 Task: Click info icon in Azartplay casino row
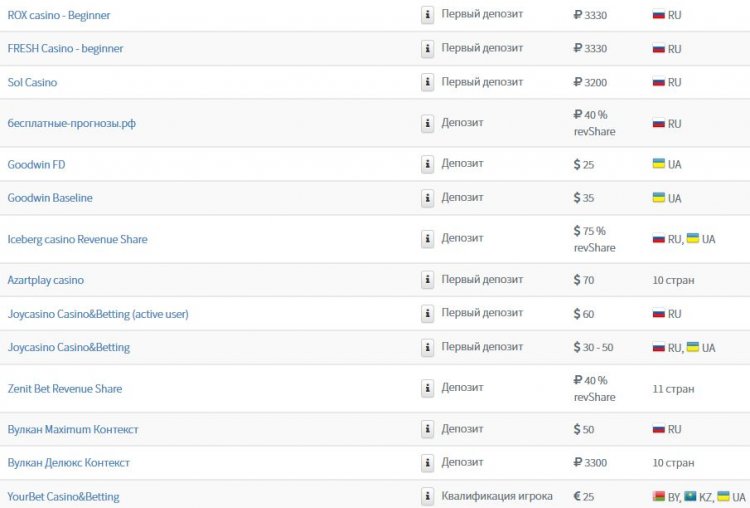coord(427,280)
